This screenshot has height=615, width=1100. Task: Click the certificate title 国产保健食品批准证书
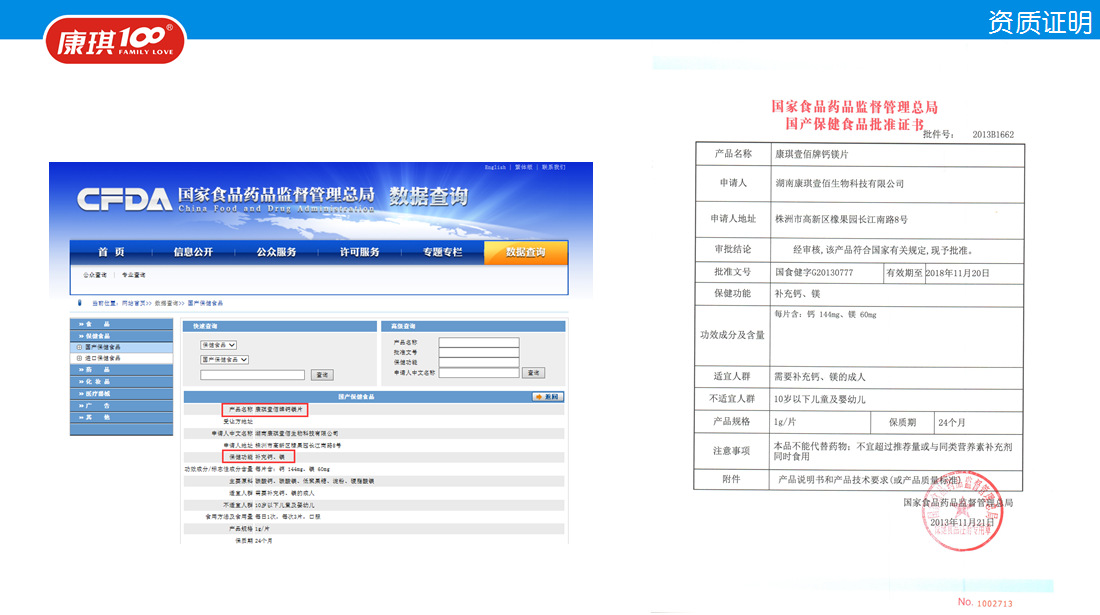tap(854, 124)
